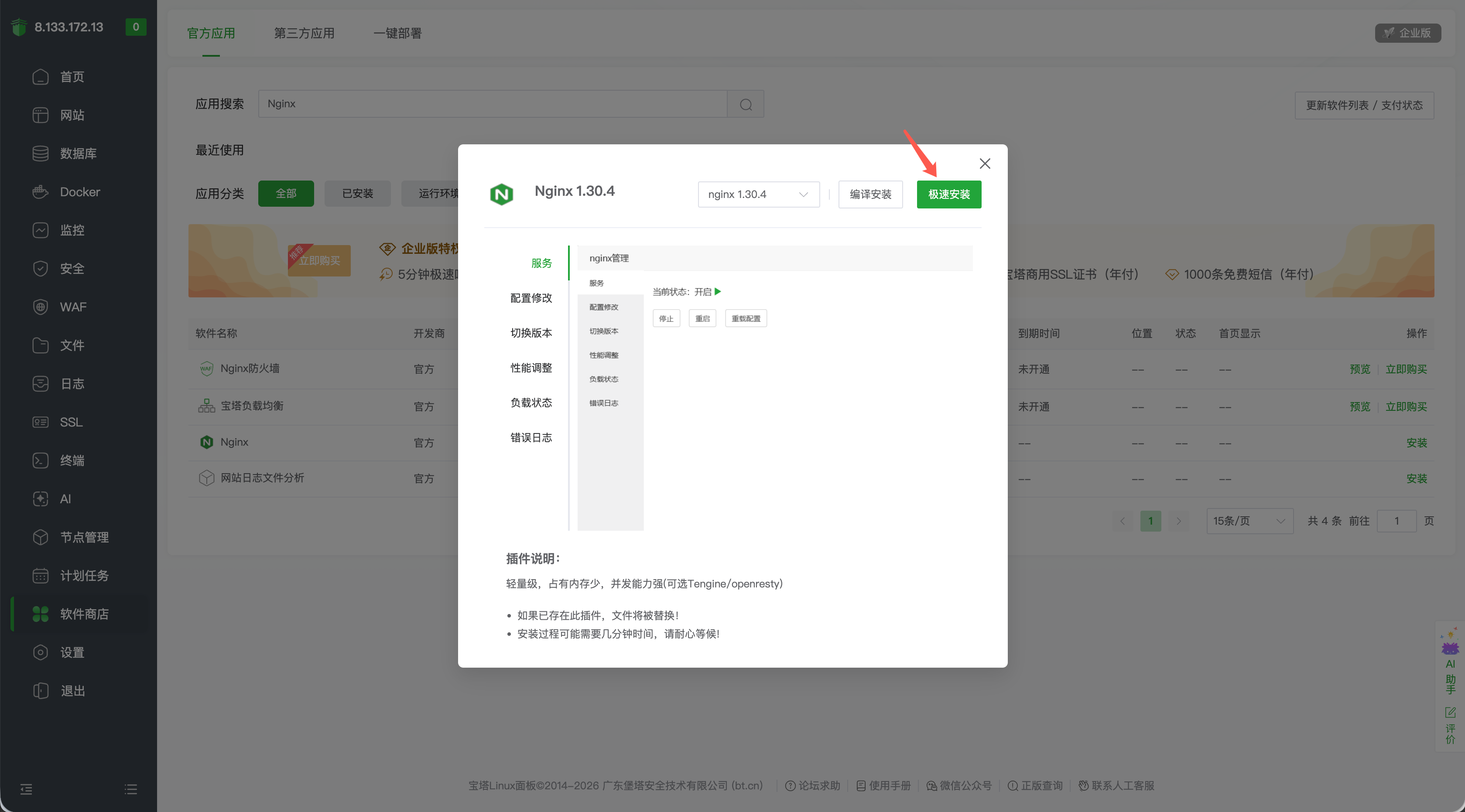
Task: Switch to 一键部署 tab
Action: pyautogui.click(x=397, y=33)
